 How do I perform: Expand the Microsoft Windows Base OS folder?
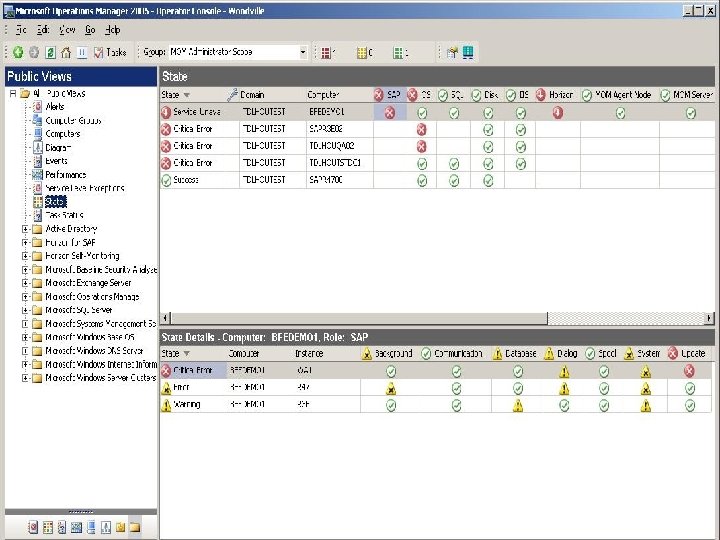pos(26,338)
